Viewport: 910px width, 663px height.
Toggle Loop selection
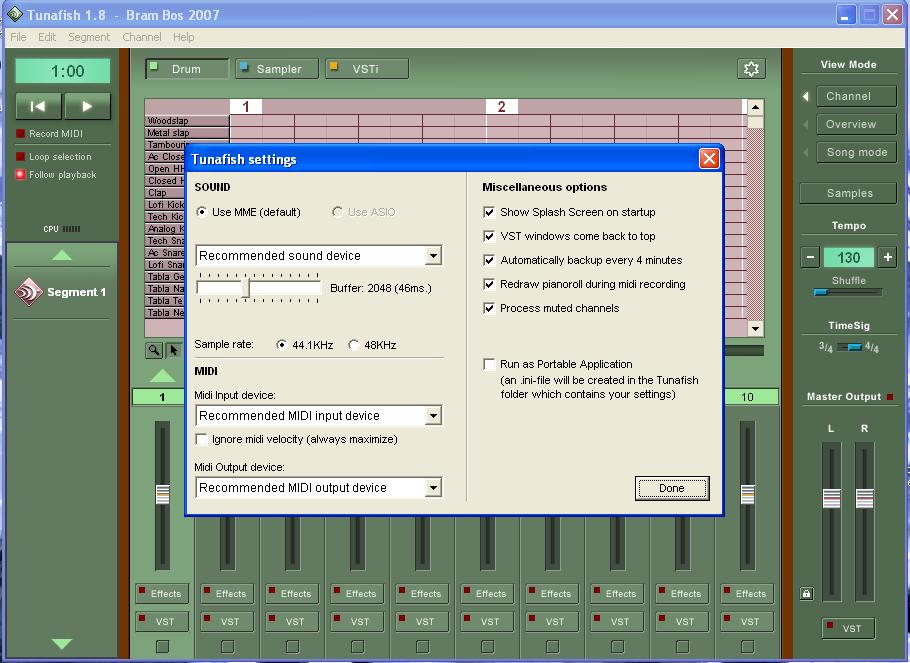(20, 157)
